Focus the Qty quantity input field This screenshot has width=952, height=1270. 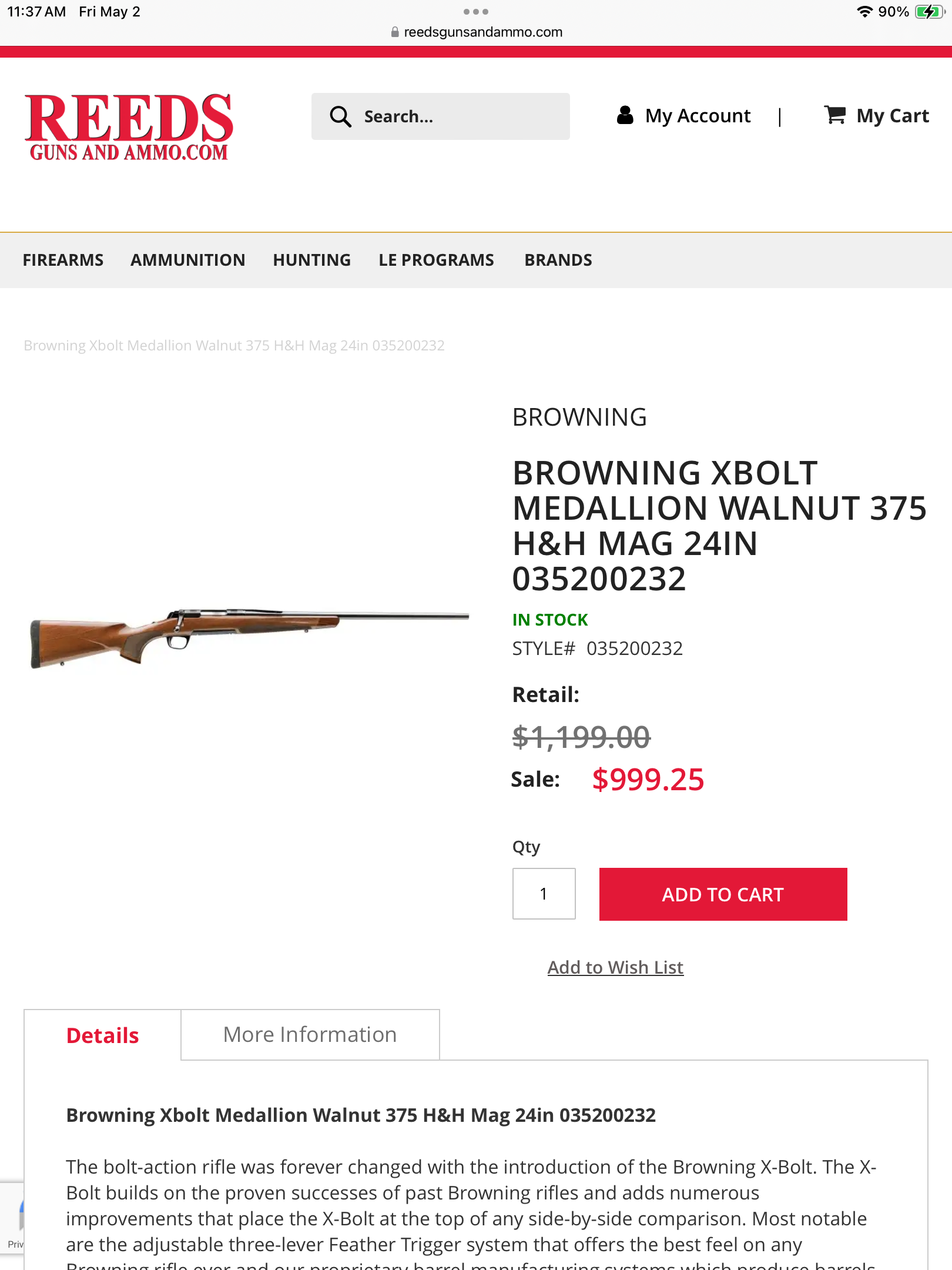pyautogui.click(x=544, y=894)
